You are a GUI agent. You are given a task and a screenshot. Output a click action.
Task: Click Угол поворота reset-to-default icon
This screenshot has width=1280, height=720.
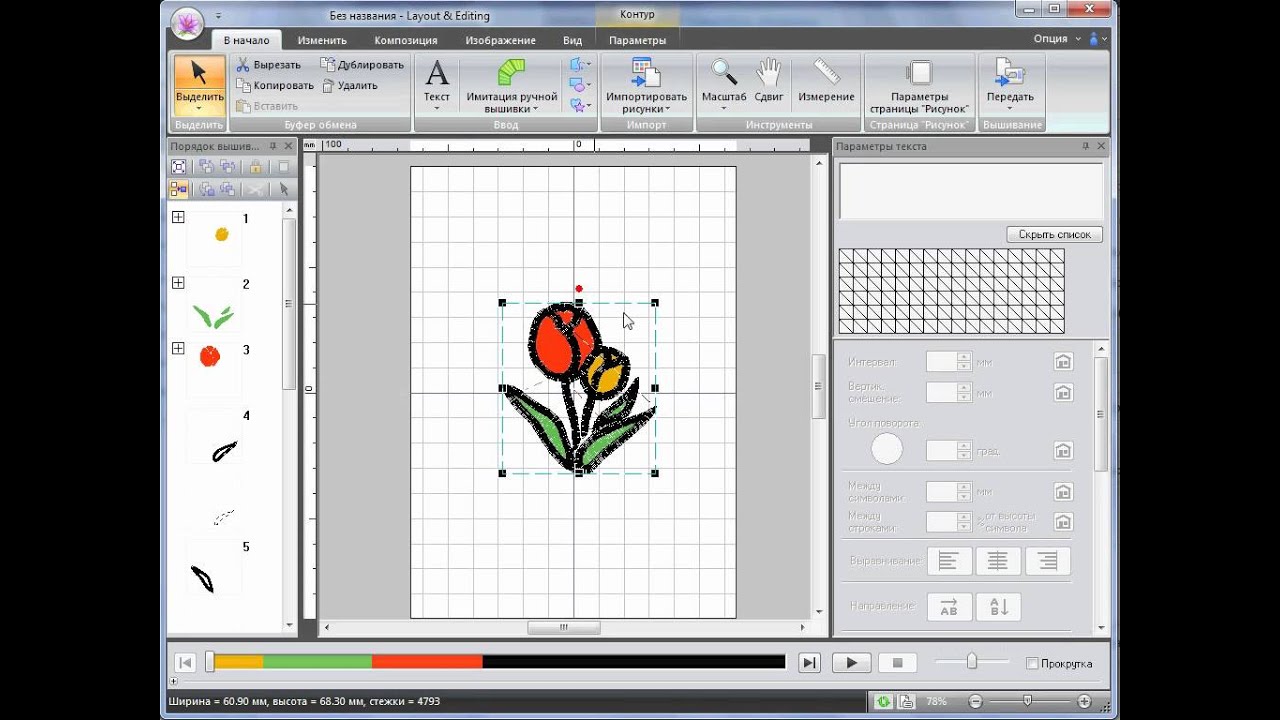[x=1063, y=451]
